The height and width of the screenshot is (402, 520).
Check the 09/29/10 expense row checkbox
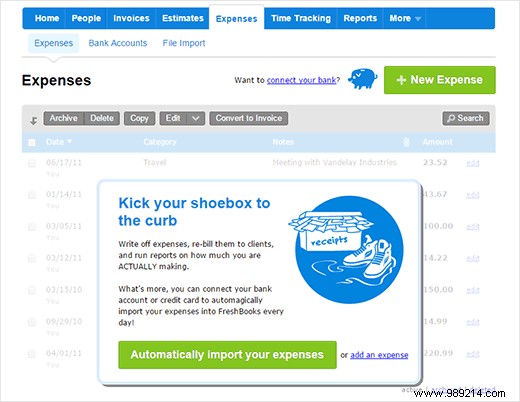pos(32,322)
